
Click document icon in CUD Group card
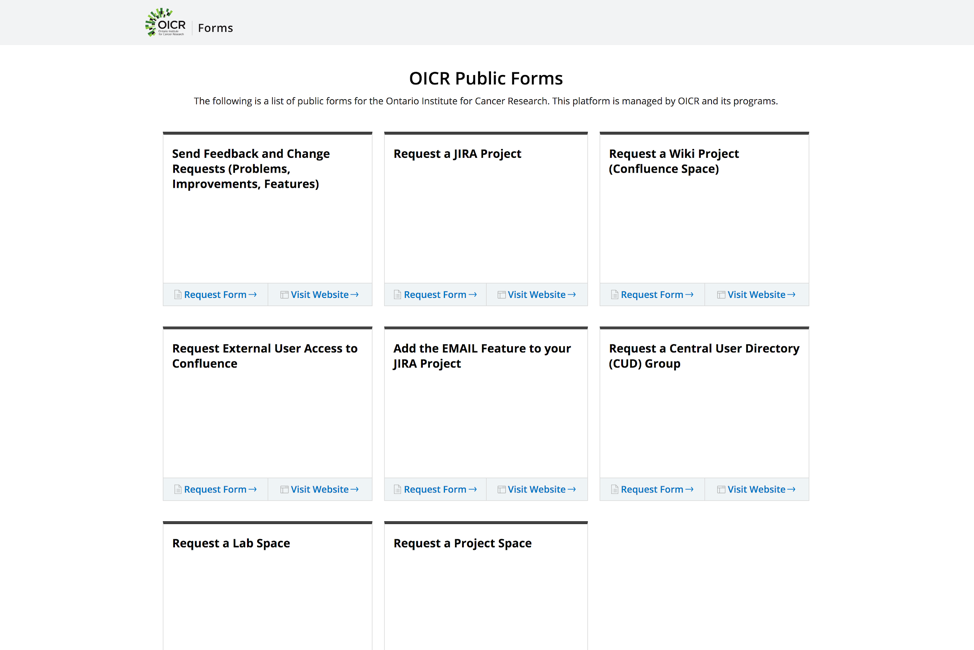(614, 490)
